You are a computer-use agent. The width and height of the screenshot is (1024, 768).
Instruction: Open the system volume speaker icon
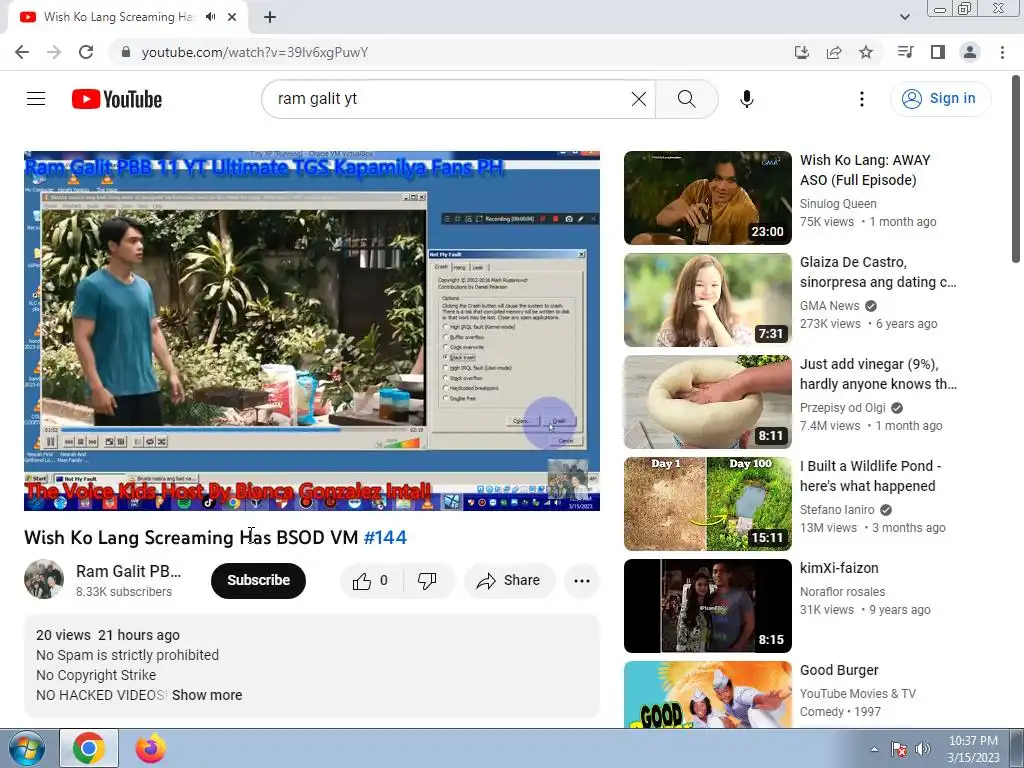pos(923,749)
